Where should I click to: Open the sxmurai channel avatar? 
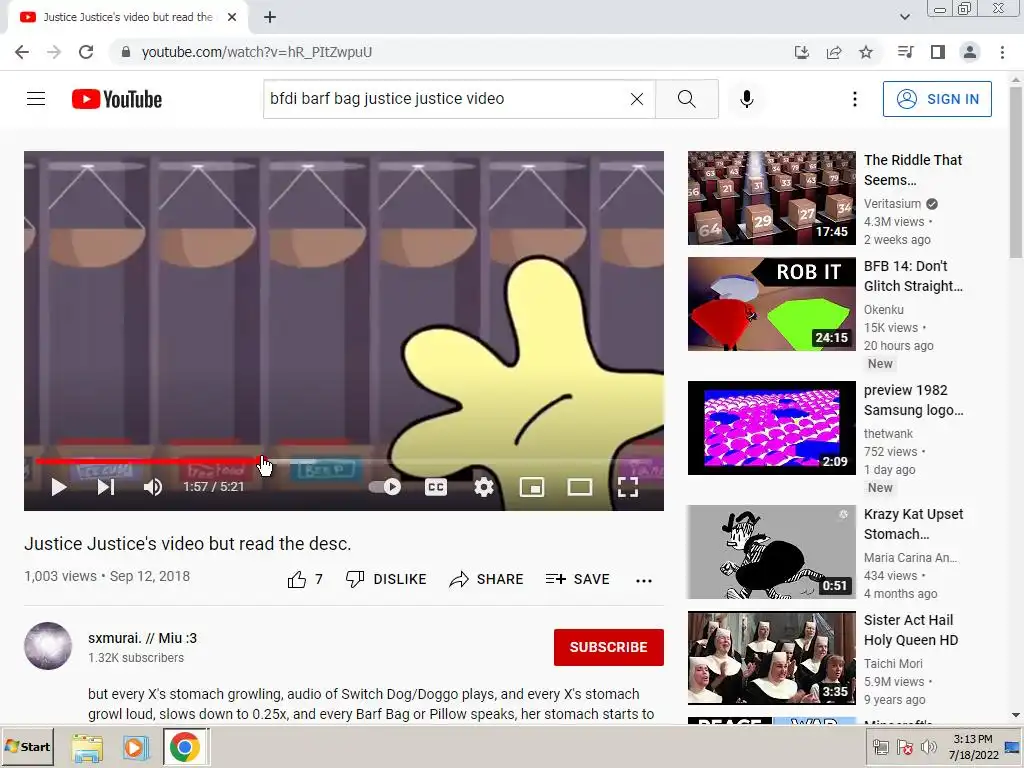click(x=48, y=646)
